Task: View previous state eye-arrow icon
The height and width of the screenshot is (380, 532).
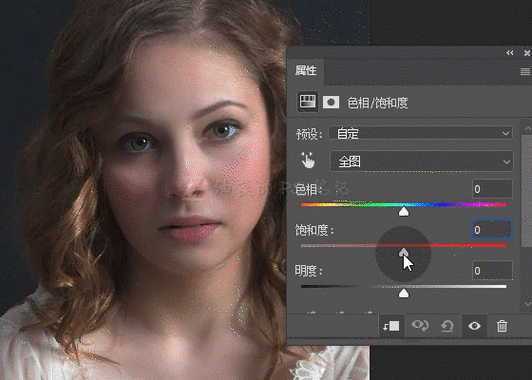Action: click(x=420, y=326)
